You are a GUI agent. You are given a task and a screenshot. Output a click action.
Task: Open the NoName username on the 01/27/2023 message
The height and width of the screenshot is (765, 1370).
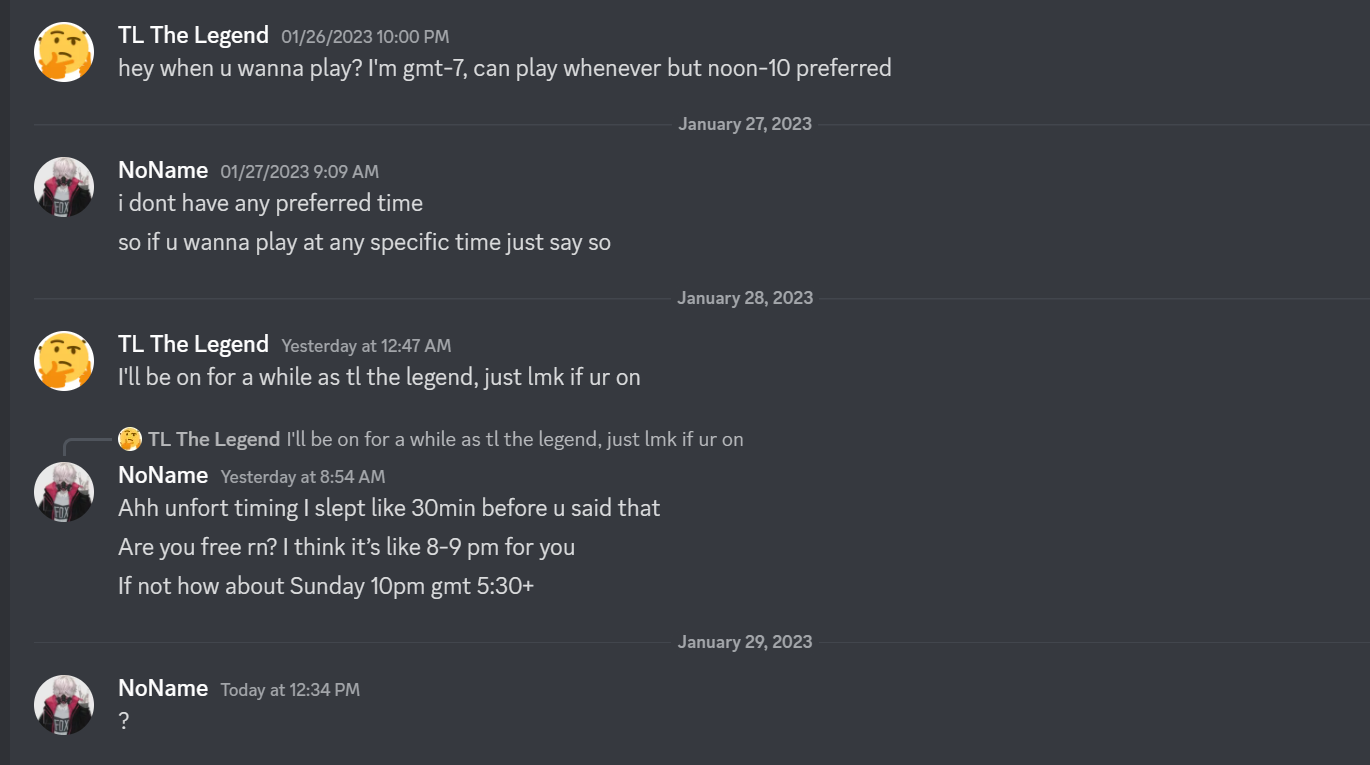pyautogui.click(x=163, y=170)
